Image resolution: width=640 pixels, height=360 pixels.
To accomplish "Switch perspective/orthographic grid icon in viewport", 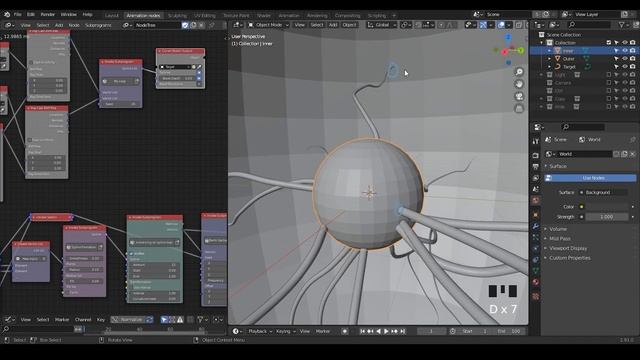I will coord(519,109).
